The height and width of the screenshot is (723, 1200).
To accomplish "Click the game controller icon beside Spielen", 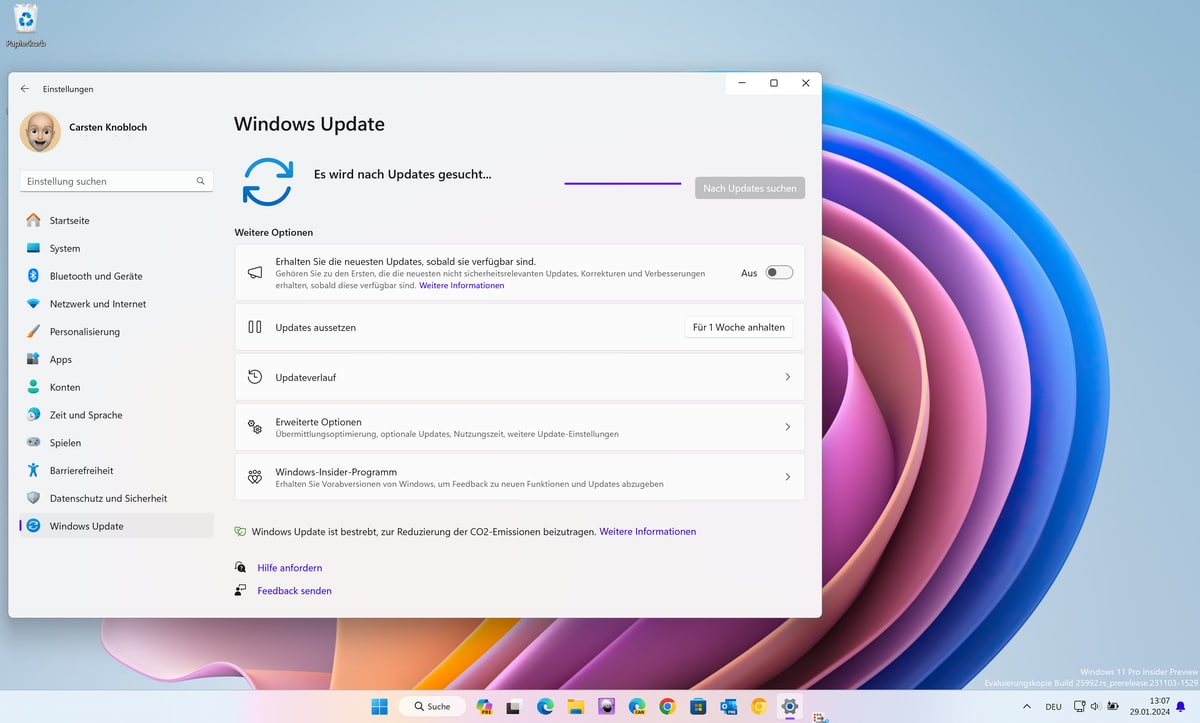I will click(33, 442).
